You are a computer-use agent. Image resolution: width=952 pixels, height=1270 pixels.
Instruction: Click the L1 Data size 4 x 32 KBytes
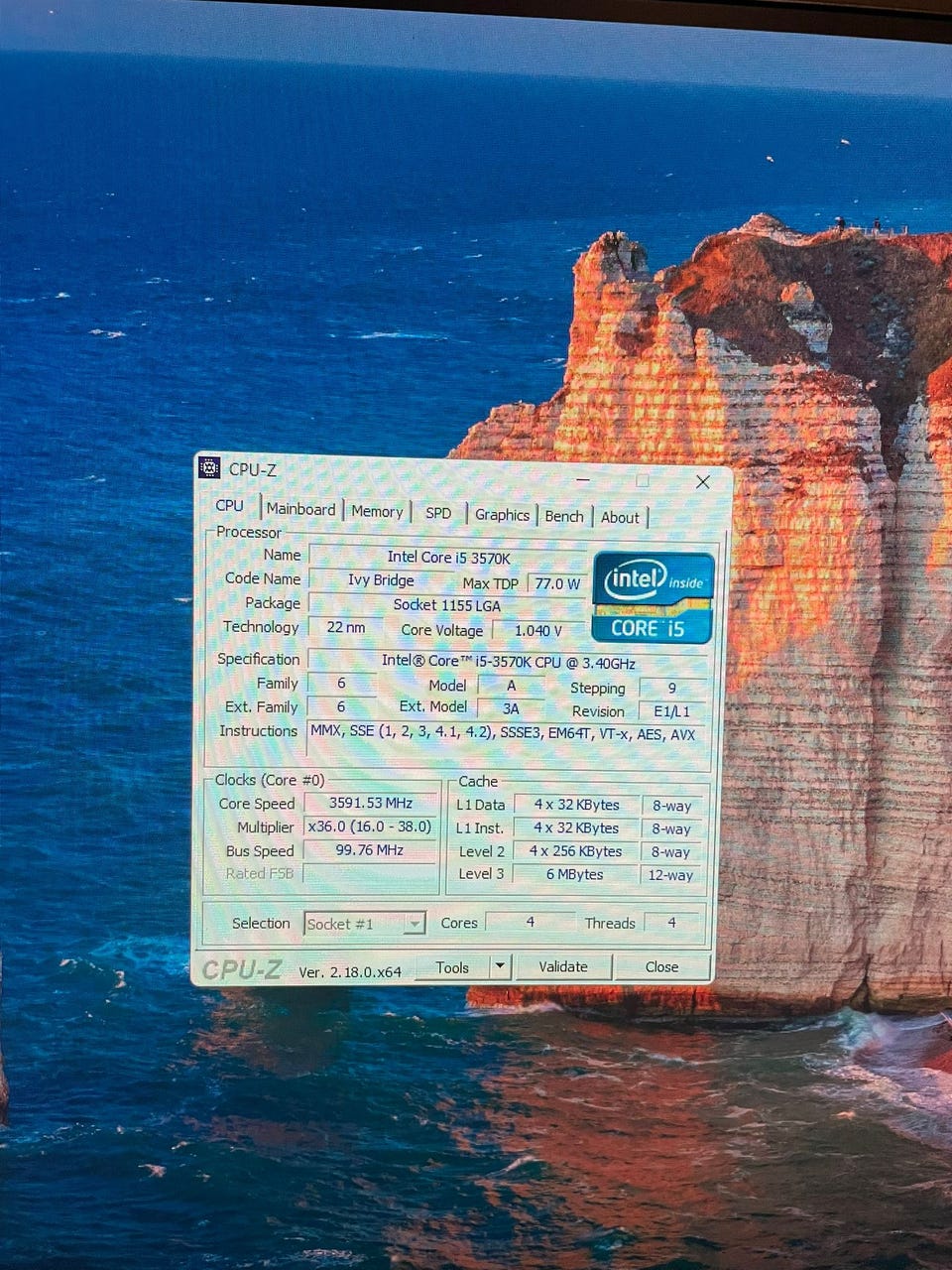click(x=576, y=805)
